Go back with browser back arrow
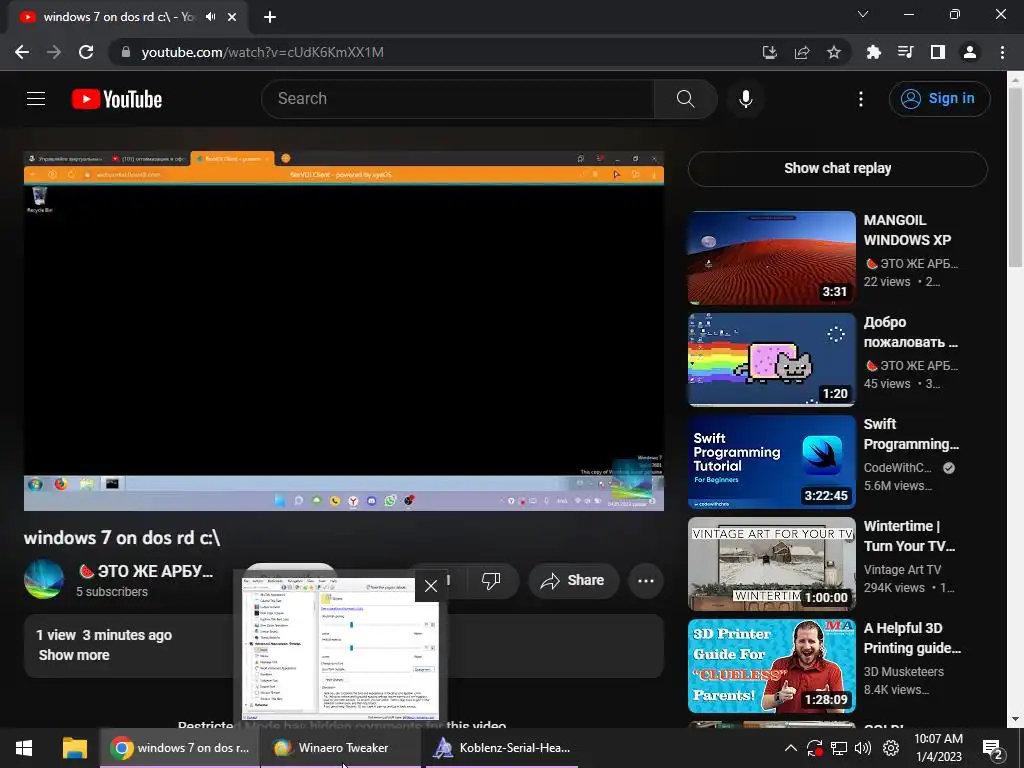 (22, 52)
